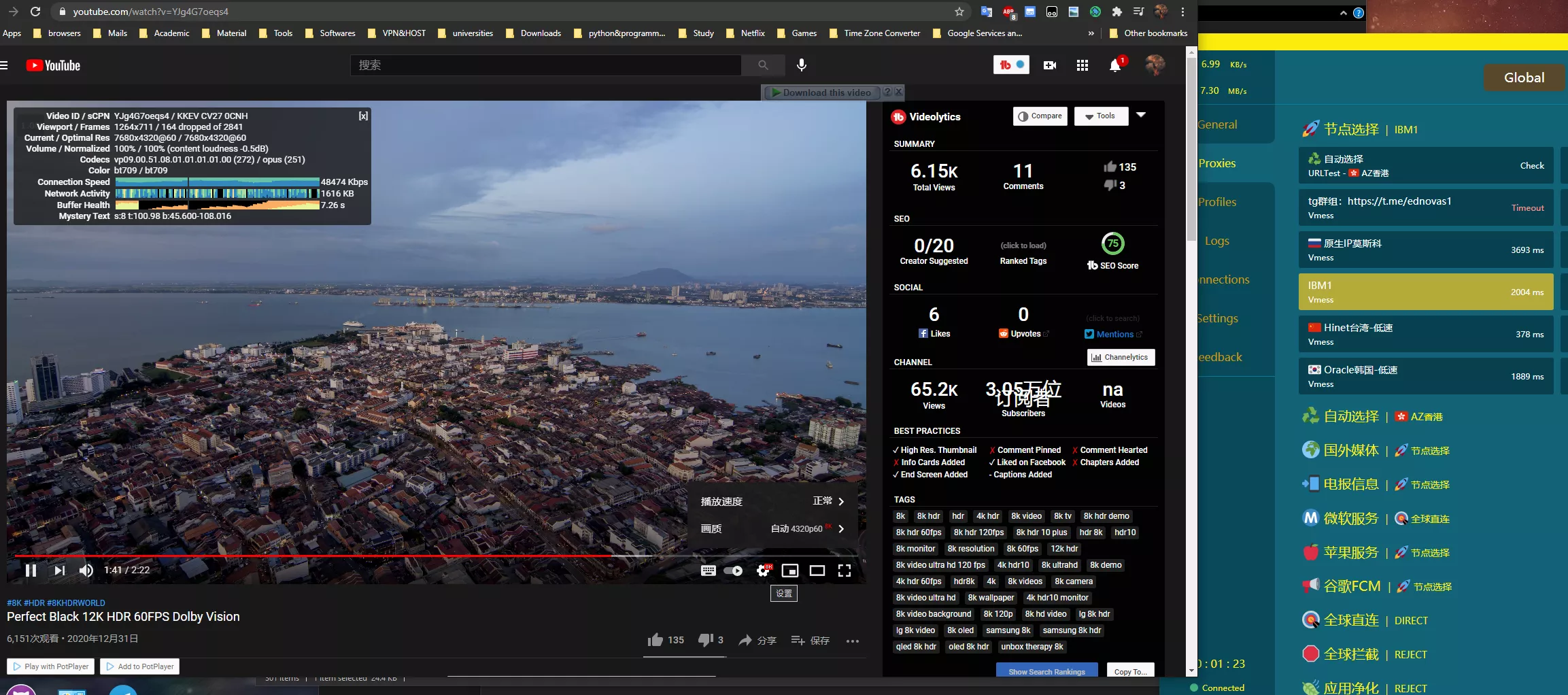The image size is (1568, 695).
Task: Pause the video with the pause button
Action: click(x=31, y=571)
